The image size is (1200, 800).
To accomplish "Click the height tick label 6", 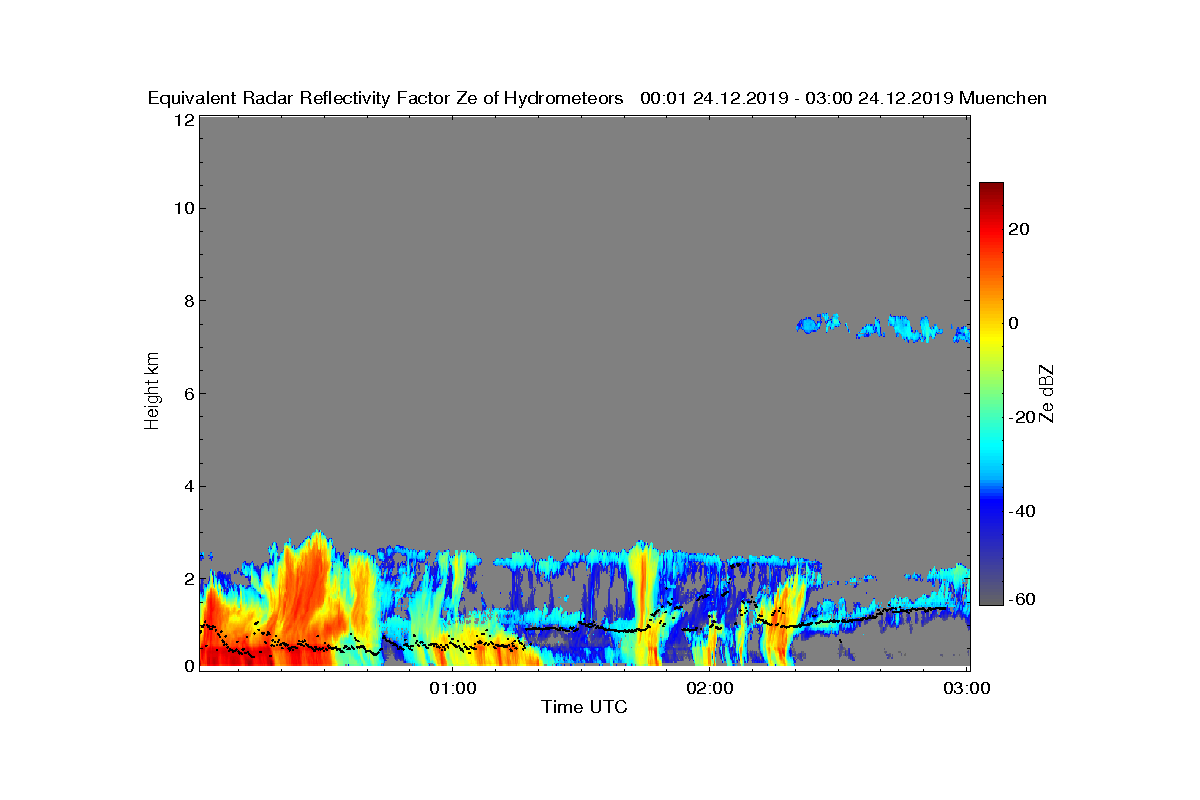I will coord(187,393).
